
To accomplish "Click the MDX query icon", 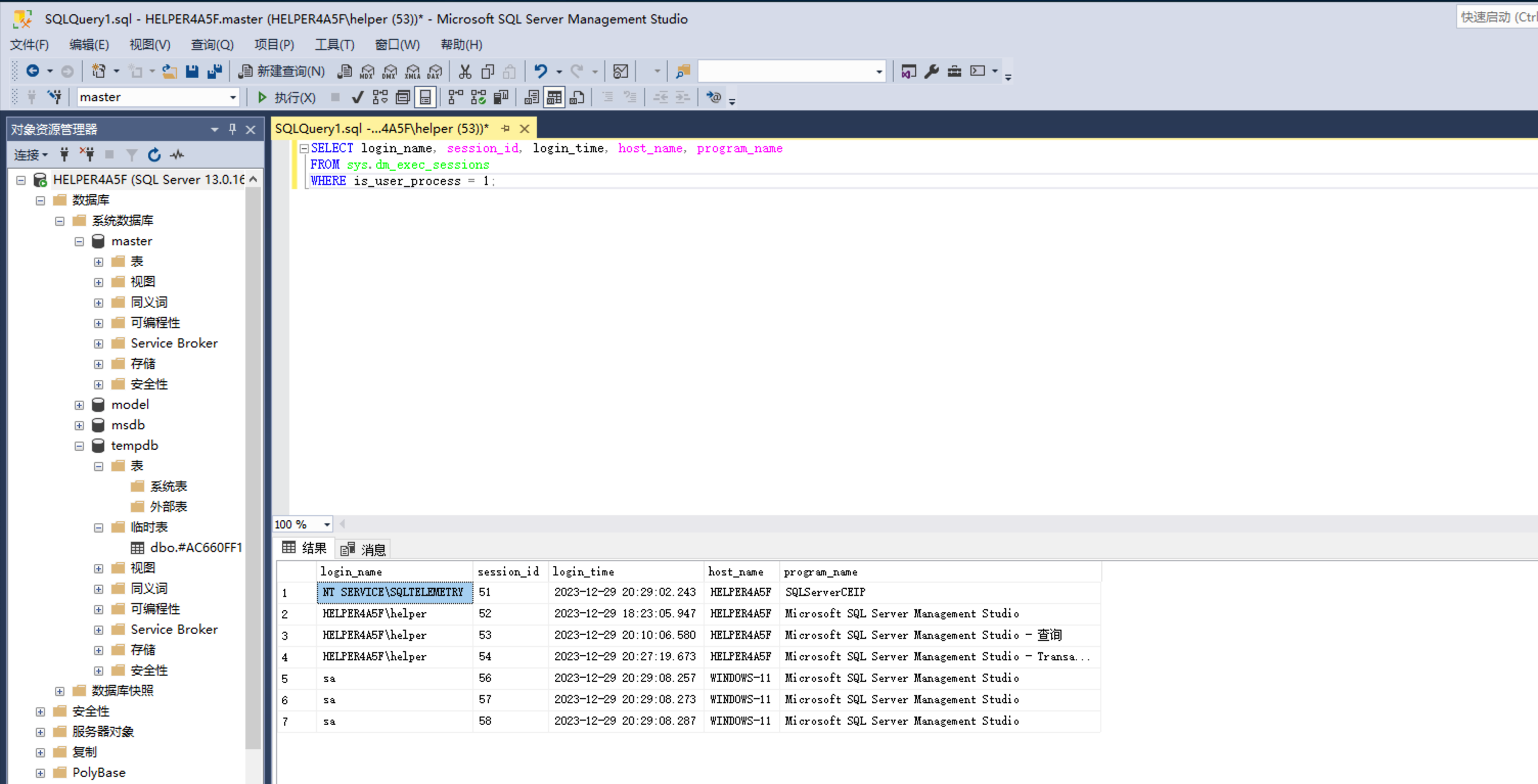I will tap(367, 72).
